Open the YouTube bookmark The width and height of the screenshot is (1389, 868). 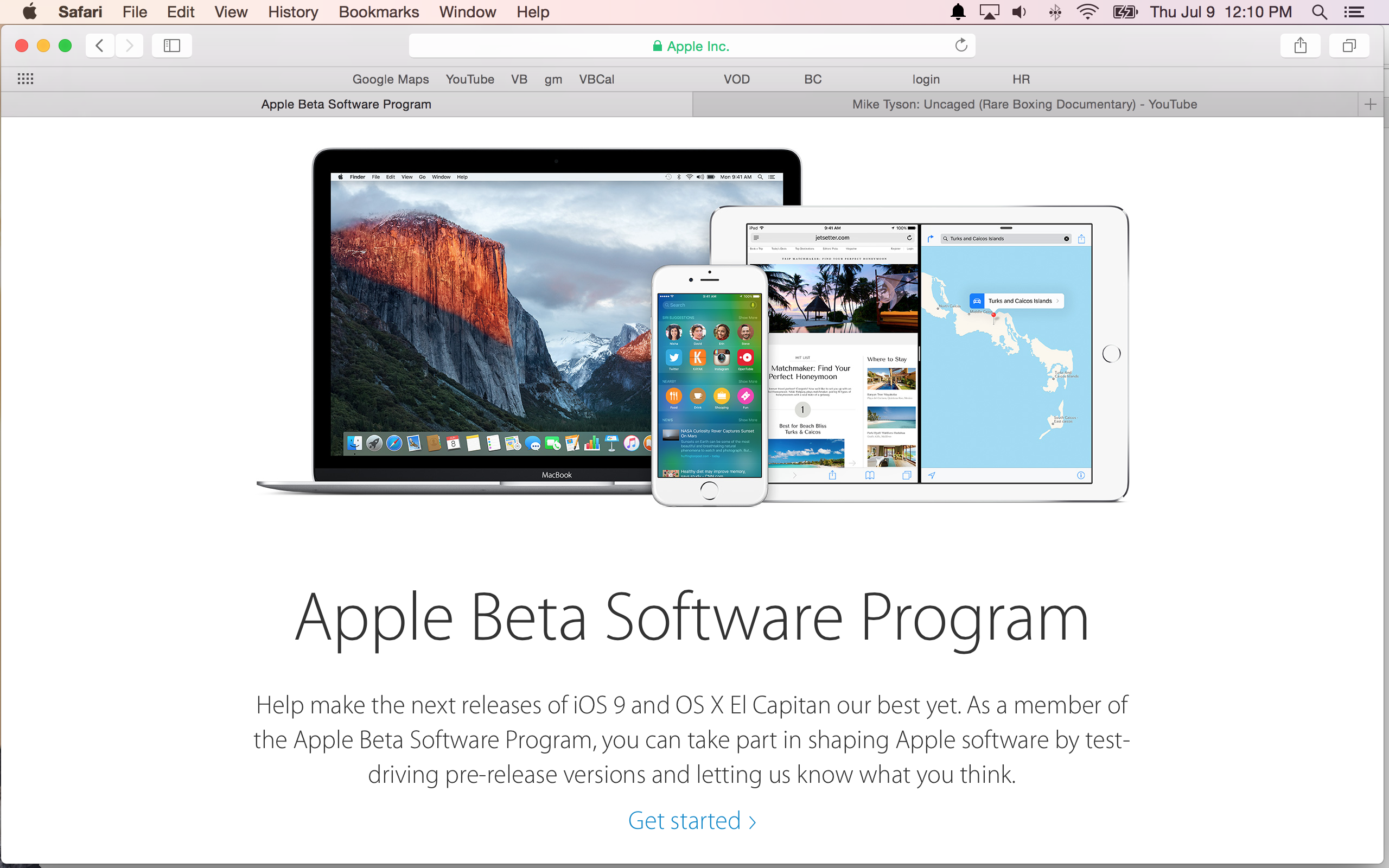point(469,79)
